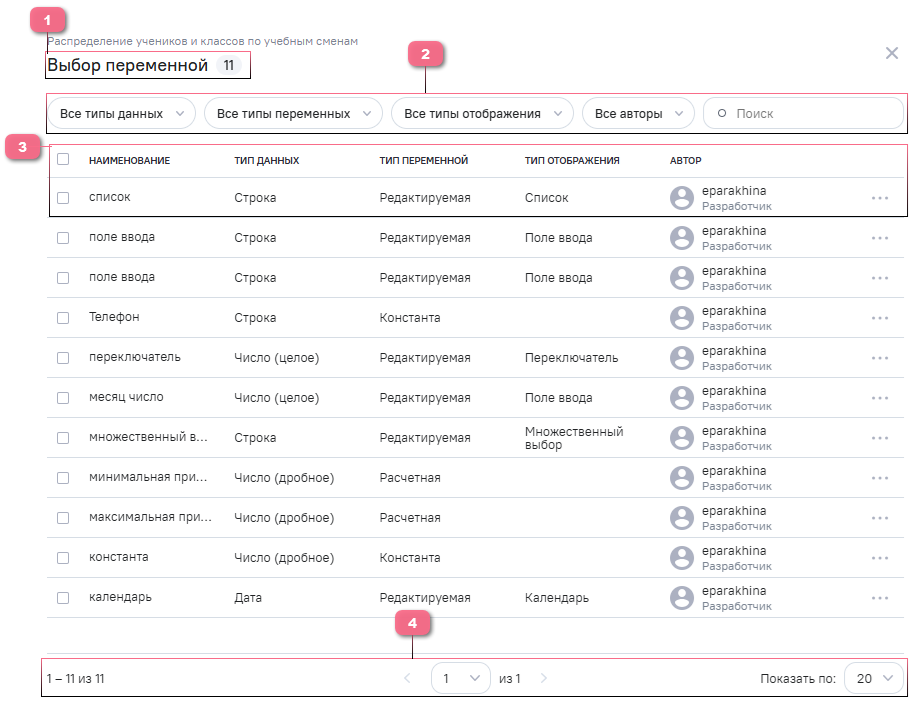
Task: Click the next page arrow in pagination
Action: 544,679
